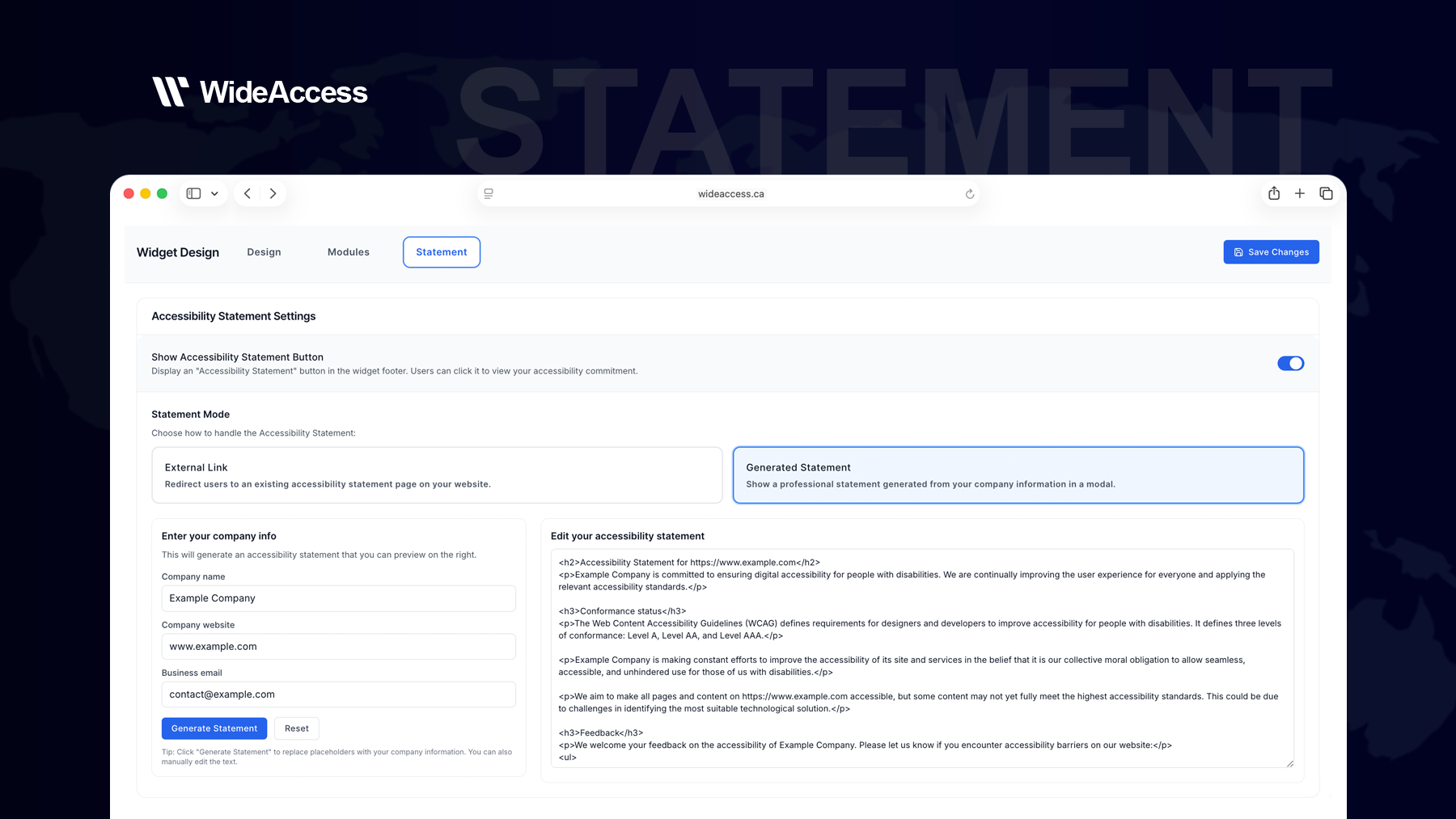This screenshot has height=819, width=1456.
Task: Open the Statement tab
Action: [442, 251]
